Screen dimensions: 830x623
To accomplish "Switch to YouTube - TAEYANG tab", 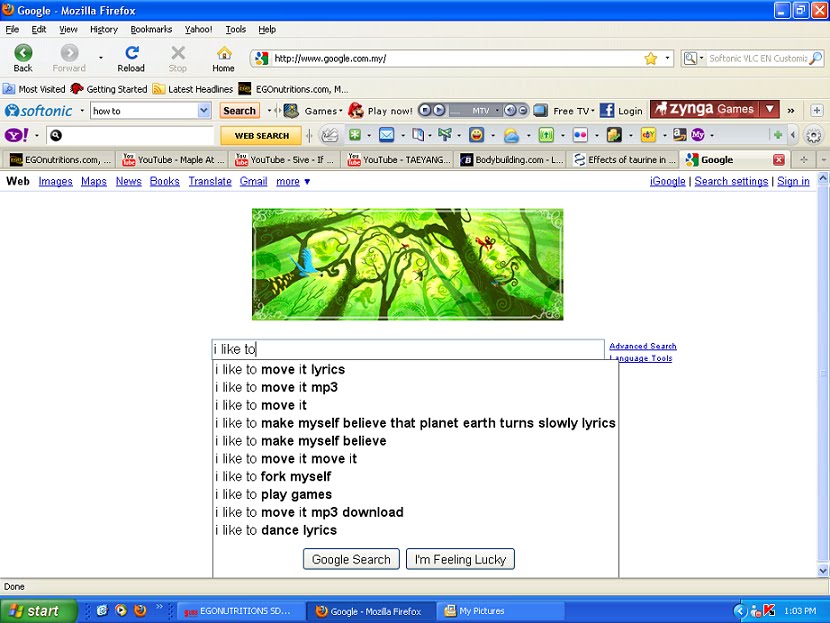I will [399, 159].
